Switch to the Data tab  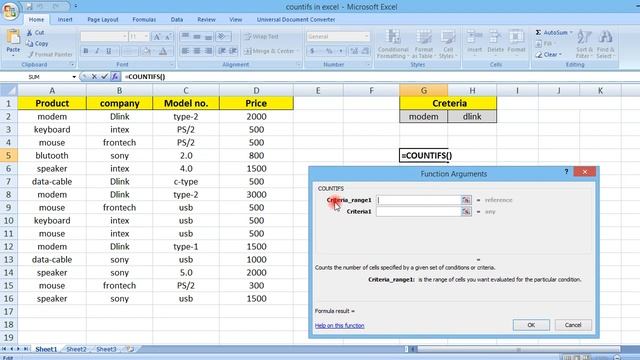coord(177,19)
